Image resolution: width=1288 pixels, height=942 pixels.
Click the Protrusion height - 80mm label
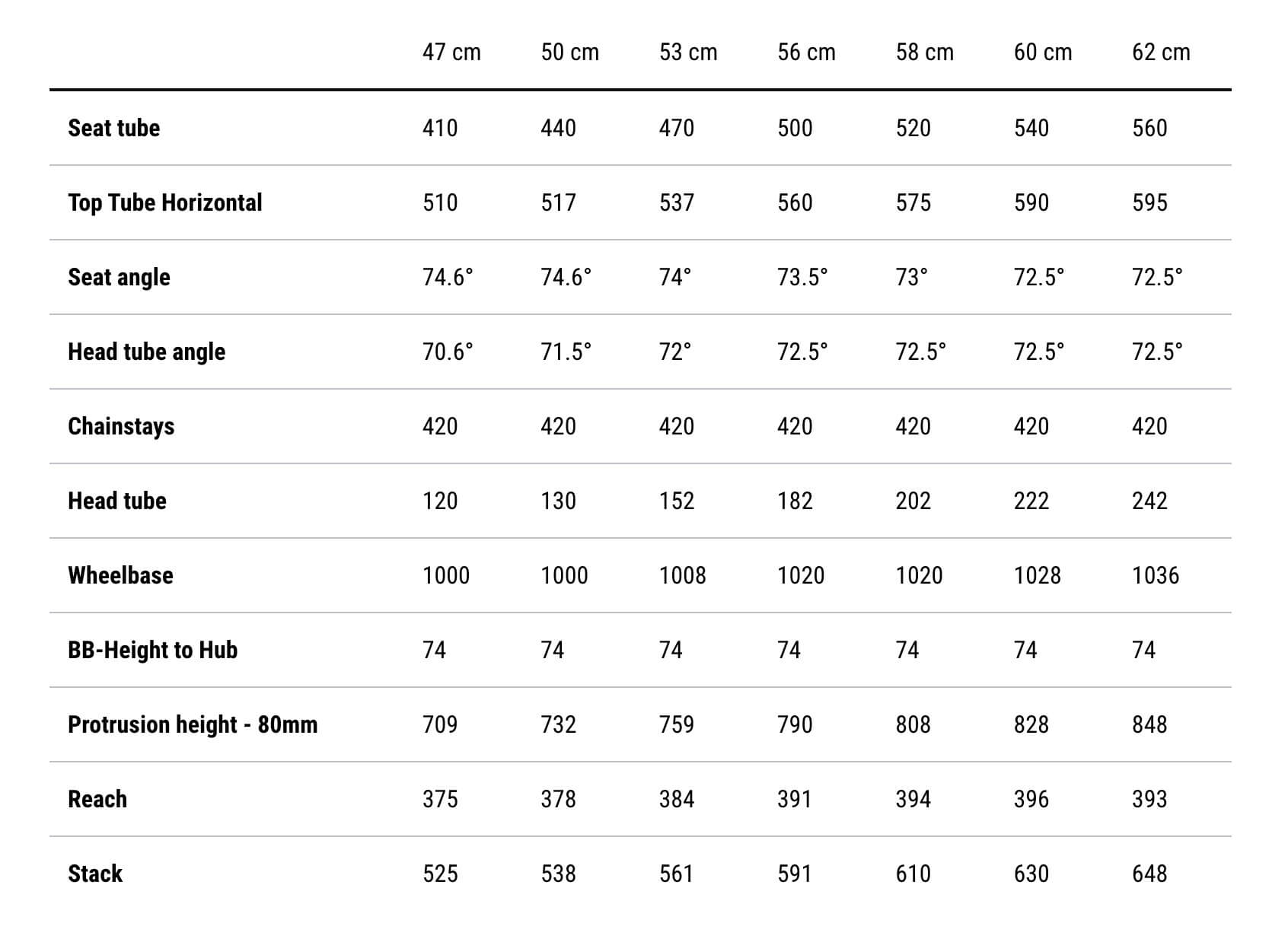pos(193,724)
